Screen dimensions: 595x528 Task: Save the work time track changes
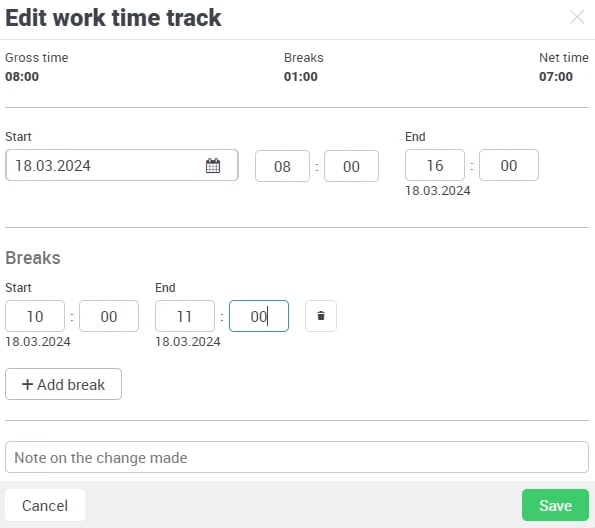click(x=555, y=505)
